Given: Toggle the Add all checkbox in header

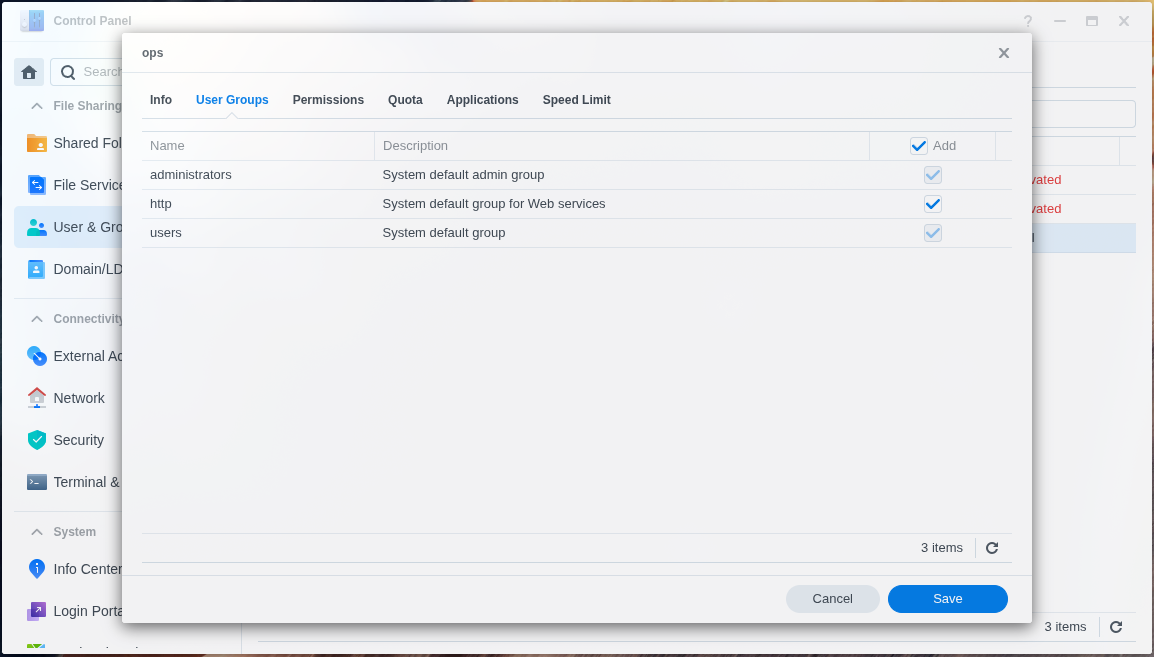Looking at the screenshot, I should (918, 146).
